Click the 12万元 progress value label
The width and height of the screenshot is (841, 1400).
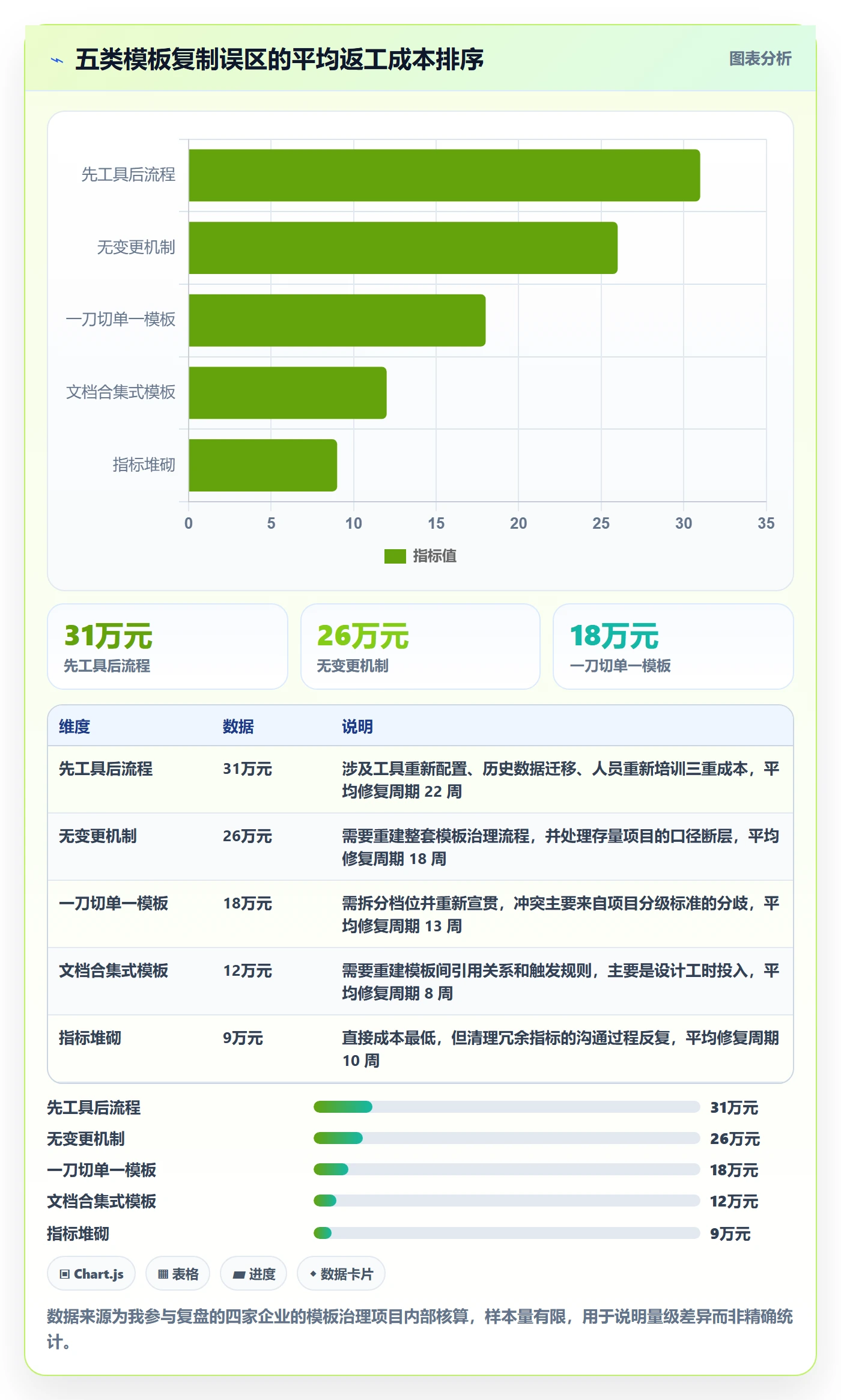[734, 1201]
